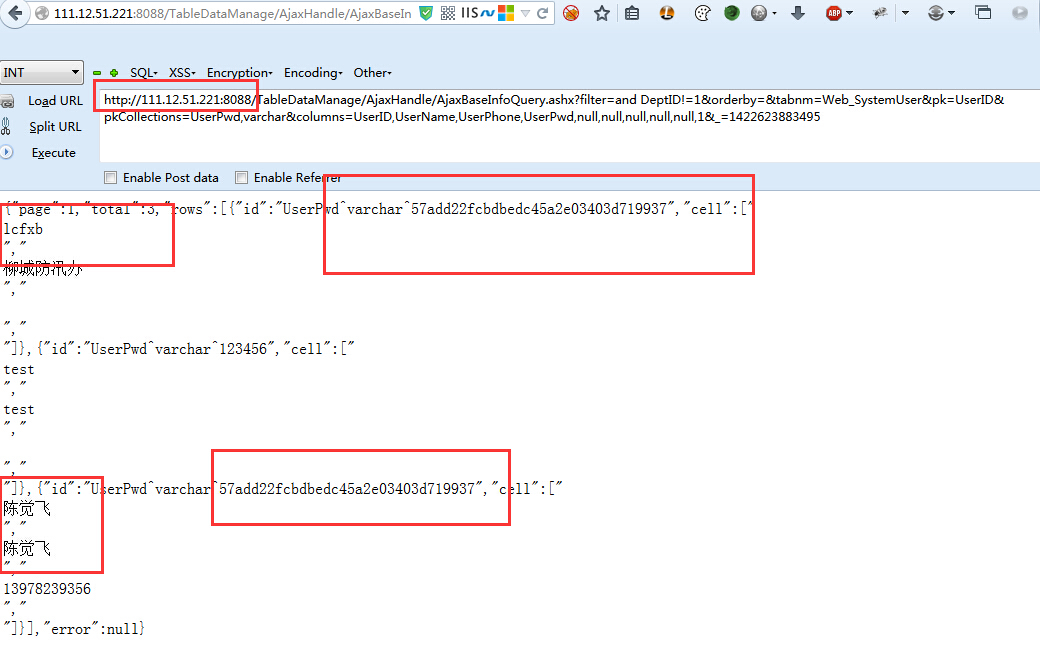Click the browser address bar URL
This screenshot has width=1040, height=655.
click(232, 13)
